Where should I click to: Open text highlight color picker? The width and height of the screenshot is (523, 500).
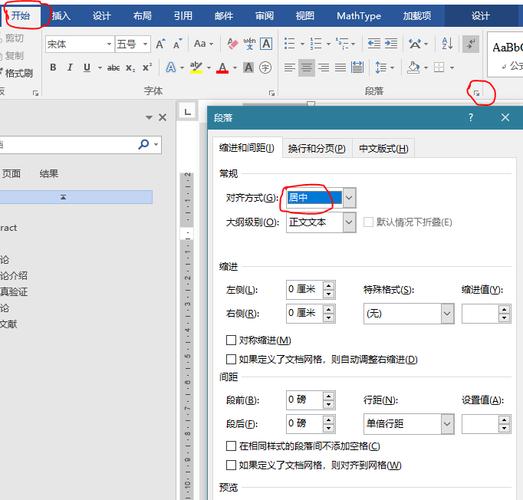click(209, 68)
